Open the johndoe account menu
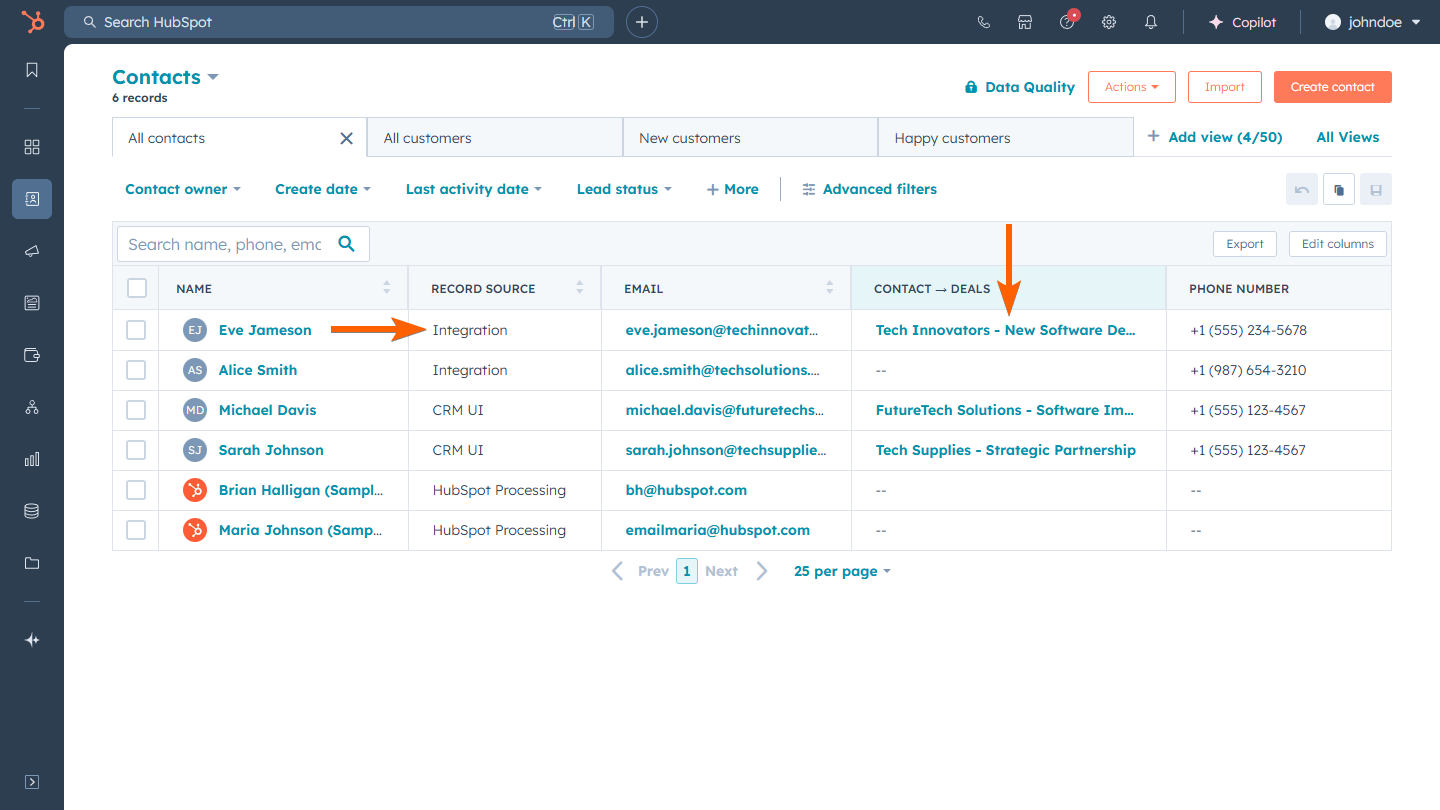 point(1372,22)
